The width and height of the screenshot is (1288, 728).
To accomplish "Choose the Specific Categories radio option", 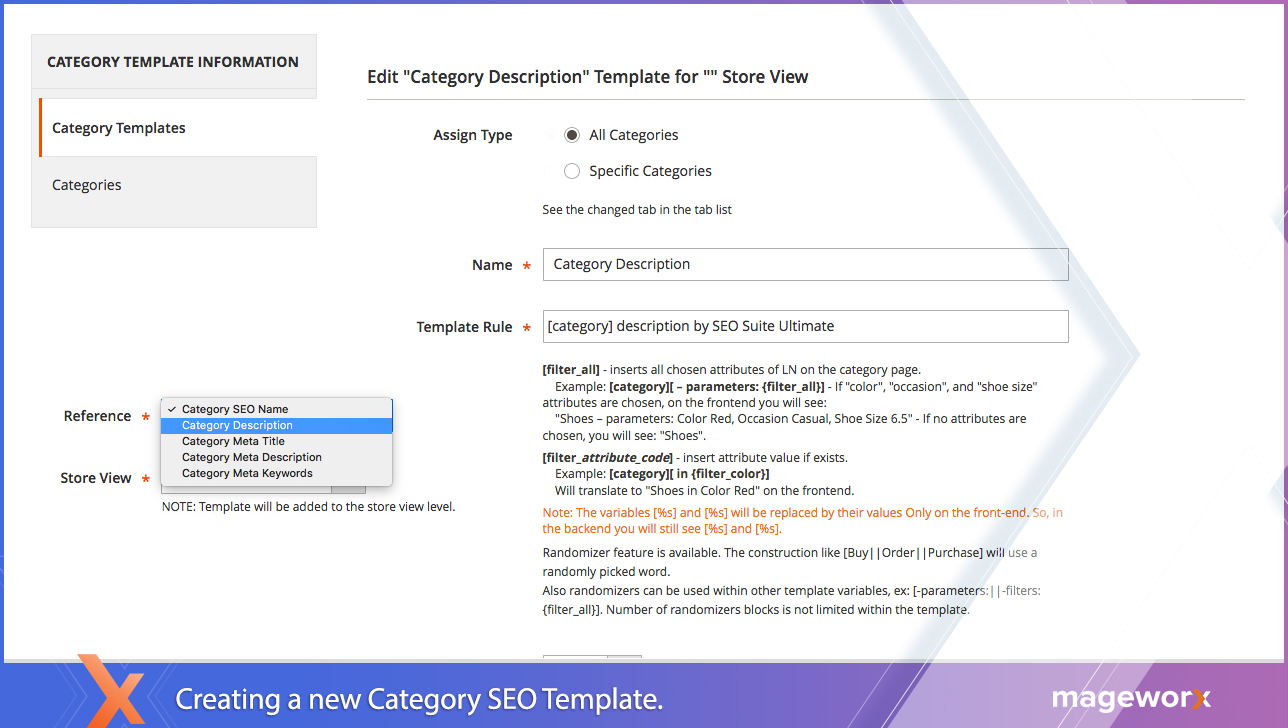I will pyautogui.click(x=572, y=171).
